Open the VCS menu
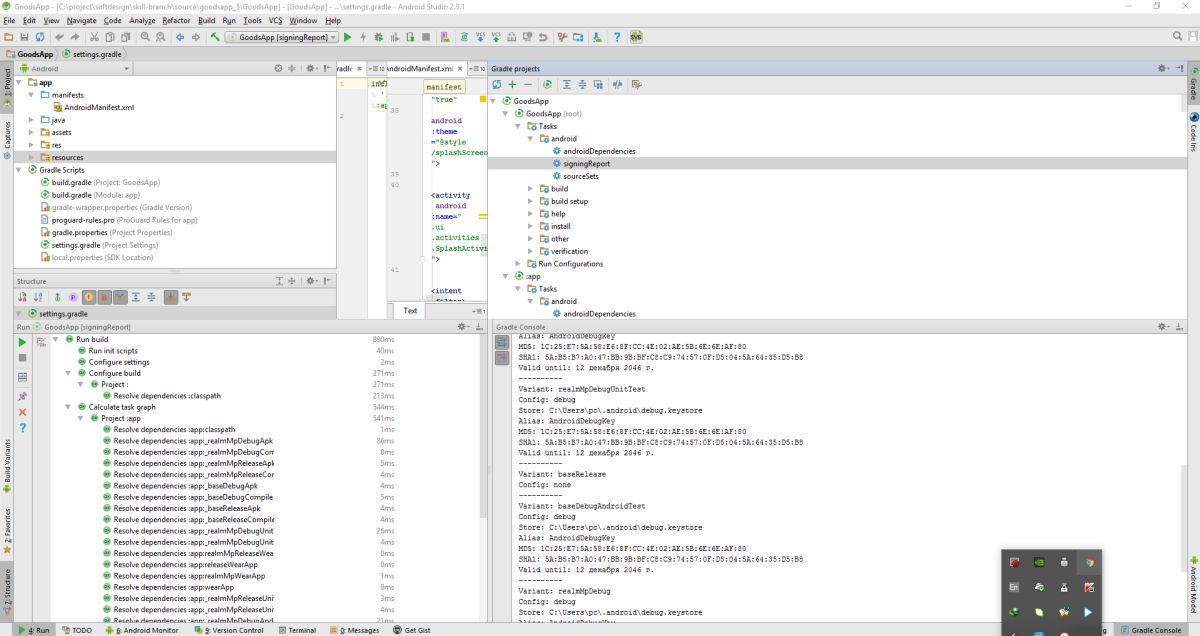This screenshot has width=1200, height=636. 275,20
